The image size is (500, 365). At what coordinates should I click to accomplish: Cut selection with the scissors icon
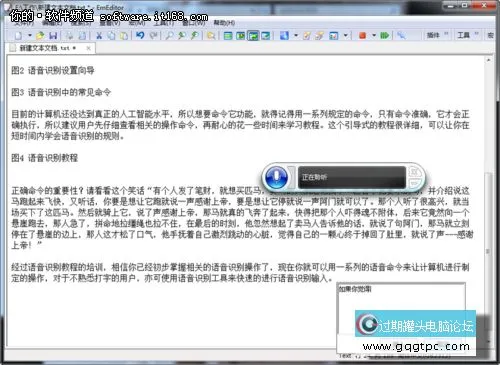point(99,35)
